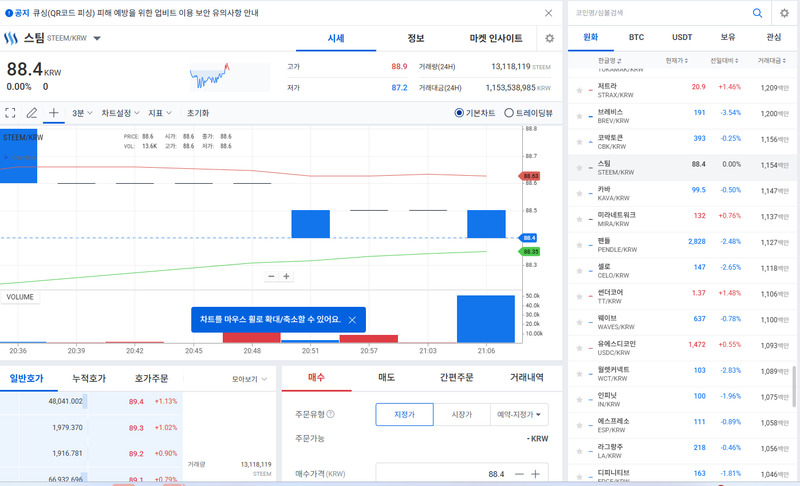Click 초기화 chart reset button
The height and width of the screenshot is (486, 800).
pyautogui.click(x=198, y=113)
